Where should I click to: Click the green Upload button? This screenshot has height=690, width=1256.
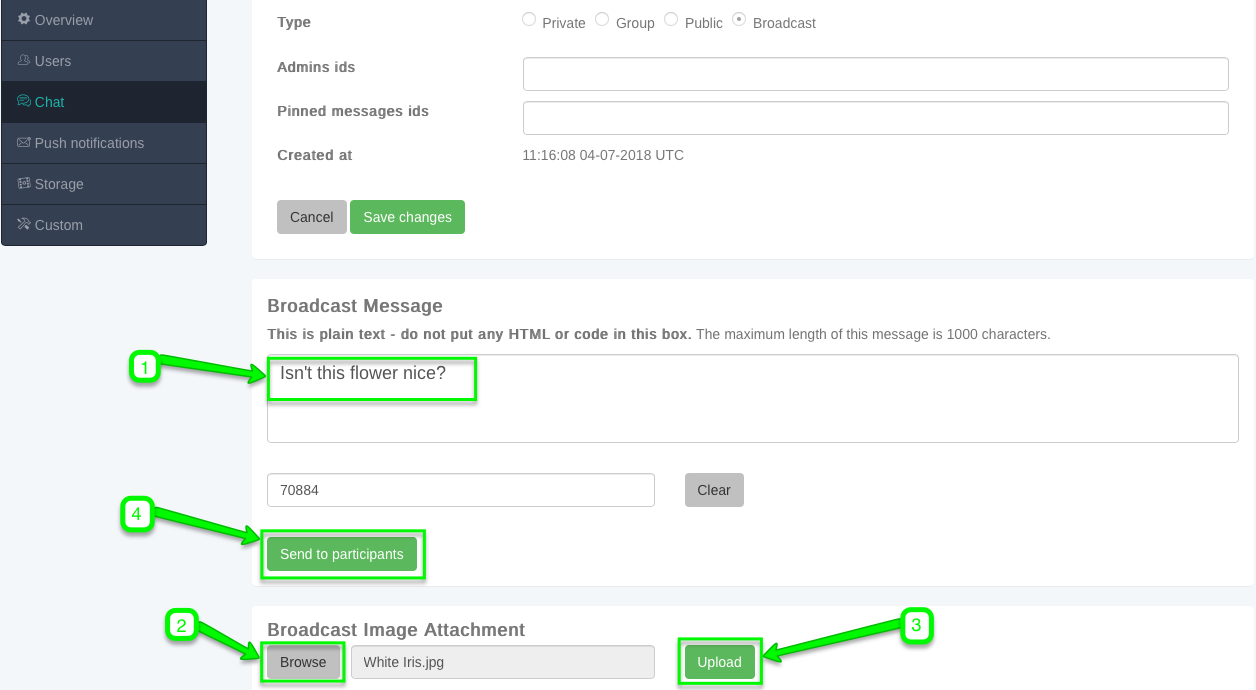[x=719, y=662]
